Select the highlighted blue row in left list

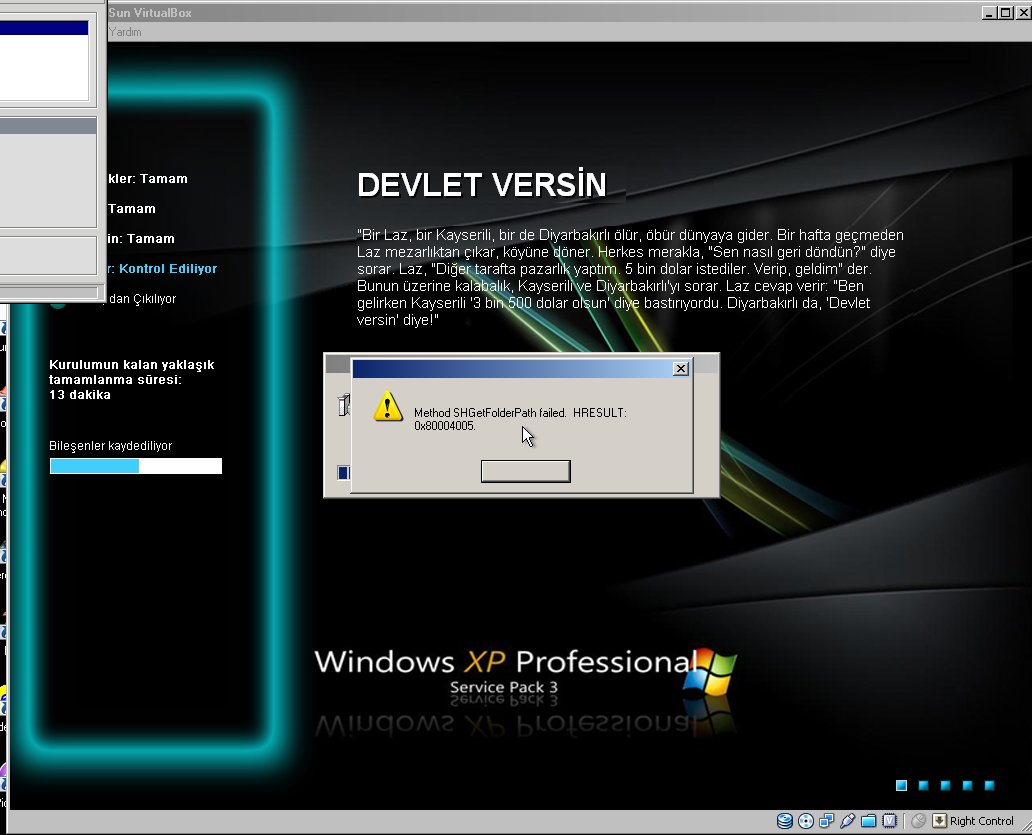[44, 29]
